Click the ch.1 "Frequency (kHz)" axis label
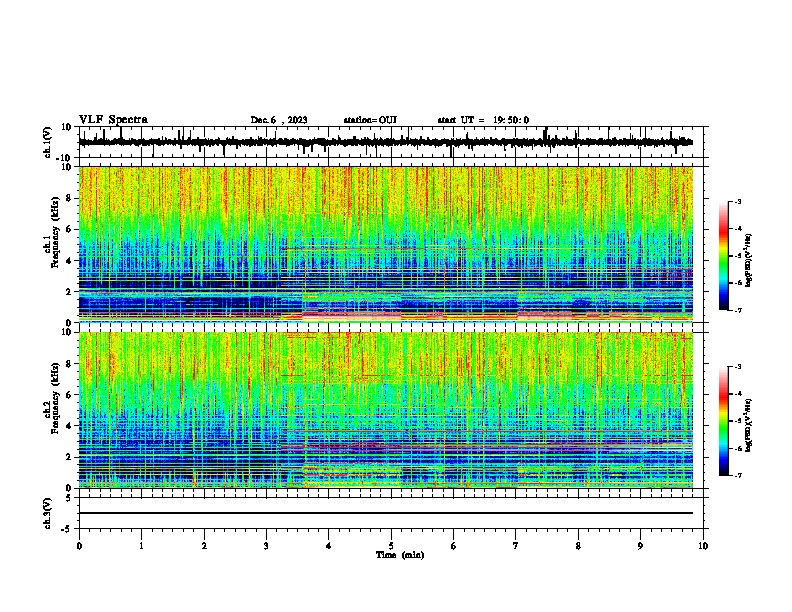Viewport: 792px width, 612px height. coord(56,233)
